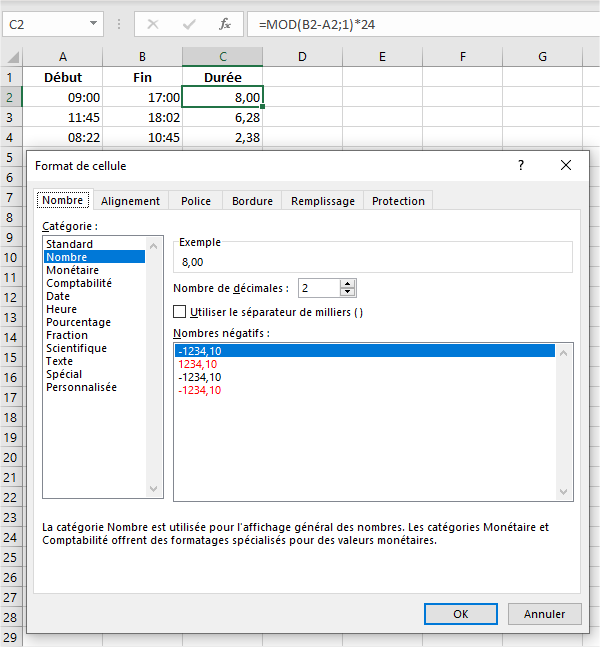Viewport: 600px width, 647px height.
Task: Select black -1234,10 third negative format
Action: (x=365, y=377)
